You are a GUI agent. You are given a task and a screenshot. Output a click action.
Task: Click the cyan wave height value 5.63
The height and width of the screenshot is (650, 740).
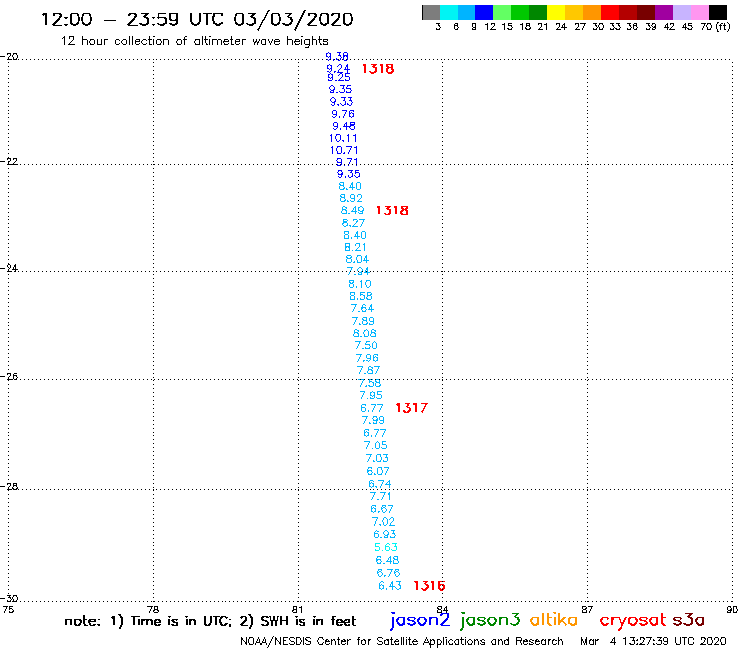click(x=386, y=547)
